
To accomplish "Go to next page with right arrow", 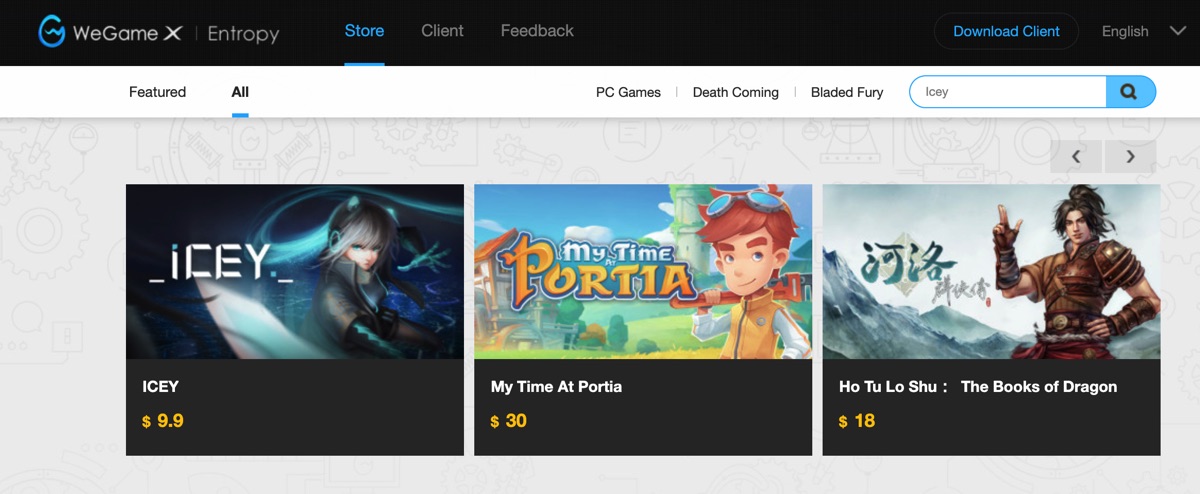I will (x=1131, y=156).
